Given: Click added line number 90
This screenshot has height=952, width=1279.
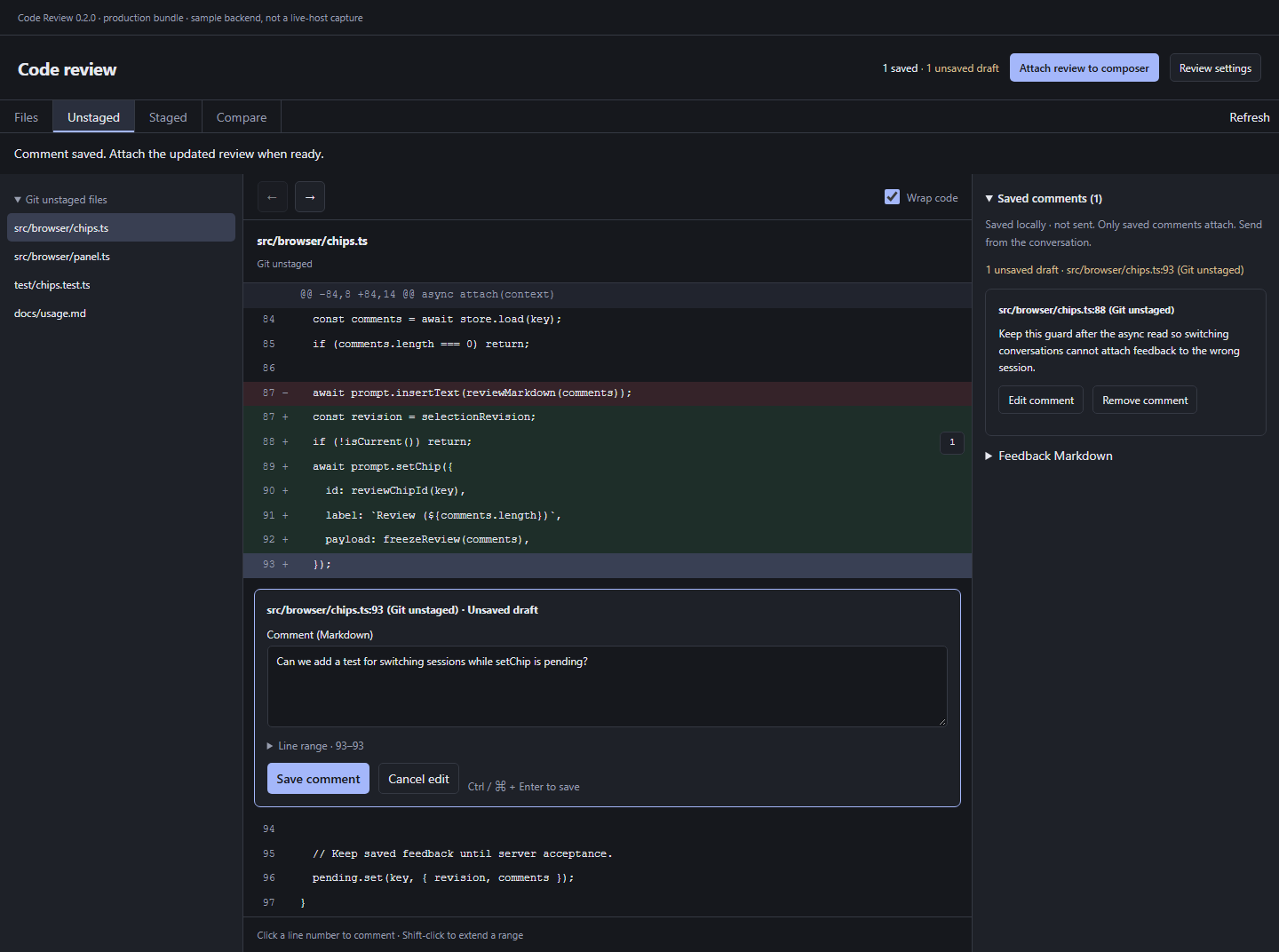Looking at the screenshot, I should [269, 491].
